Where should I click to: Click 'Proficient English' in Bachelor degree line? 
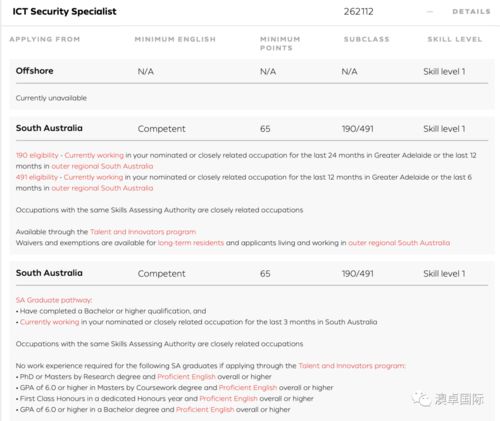pyautogui.click(x=205, y=410)
